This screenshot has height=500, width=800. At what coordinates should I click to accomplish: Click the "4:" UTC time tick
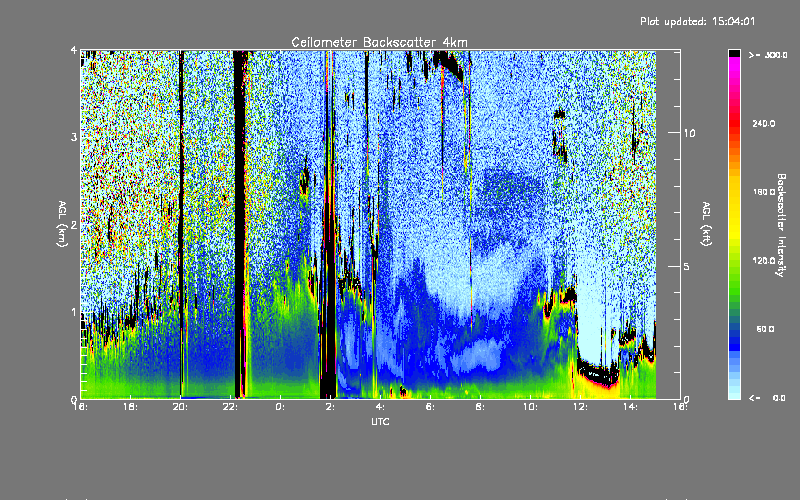380,407
